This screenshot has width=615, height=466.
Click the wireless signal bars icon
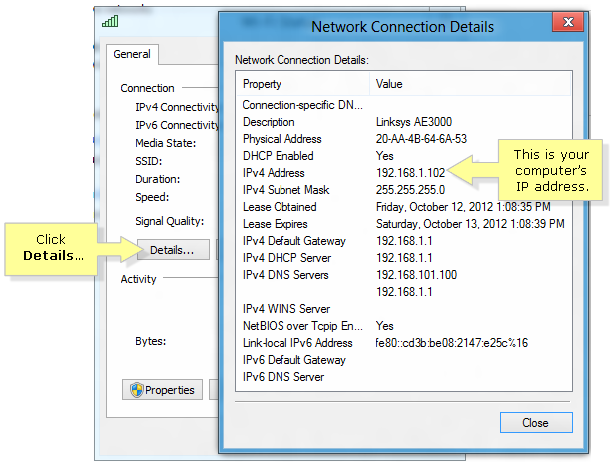109,20
